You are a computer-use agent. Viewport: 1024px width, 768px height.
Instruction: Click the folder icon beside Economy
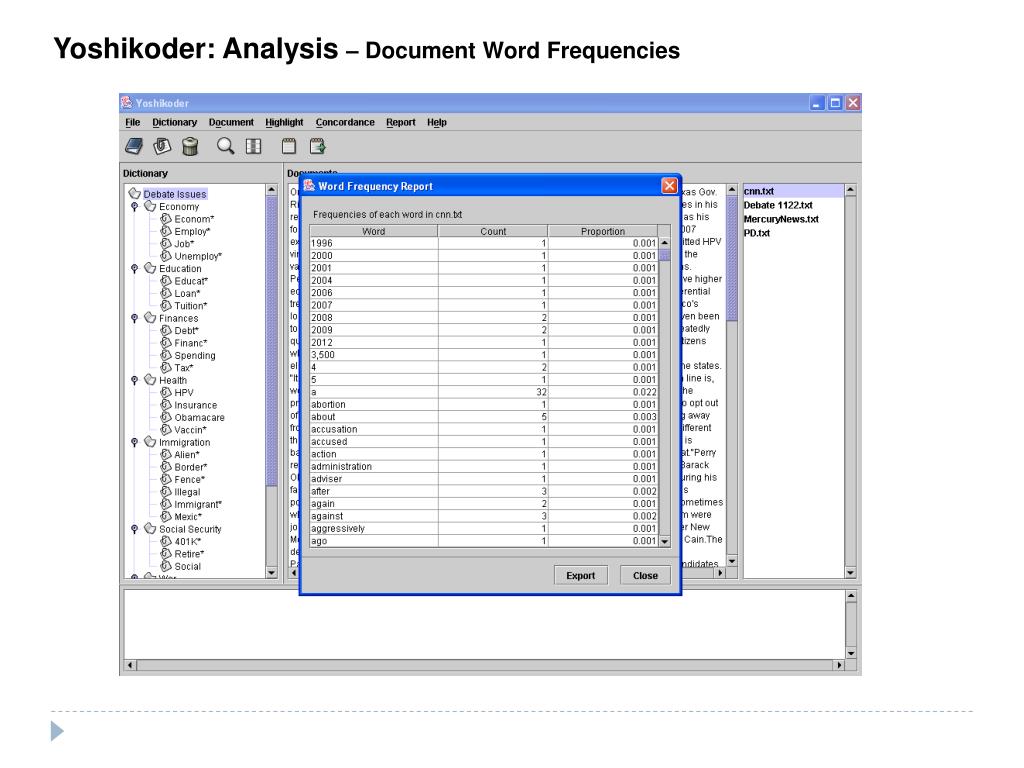pyautogui.click(x=150, y=206)
